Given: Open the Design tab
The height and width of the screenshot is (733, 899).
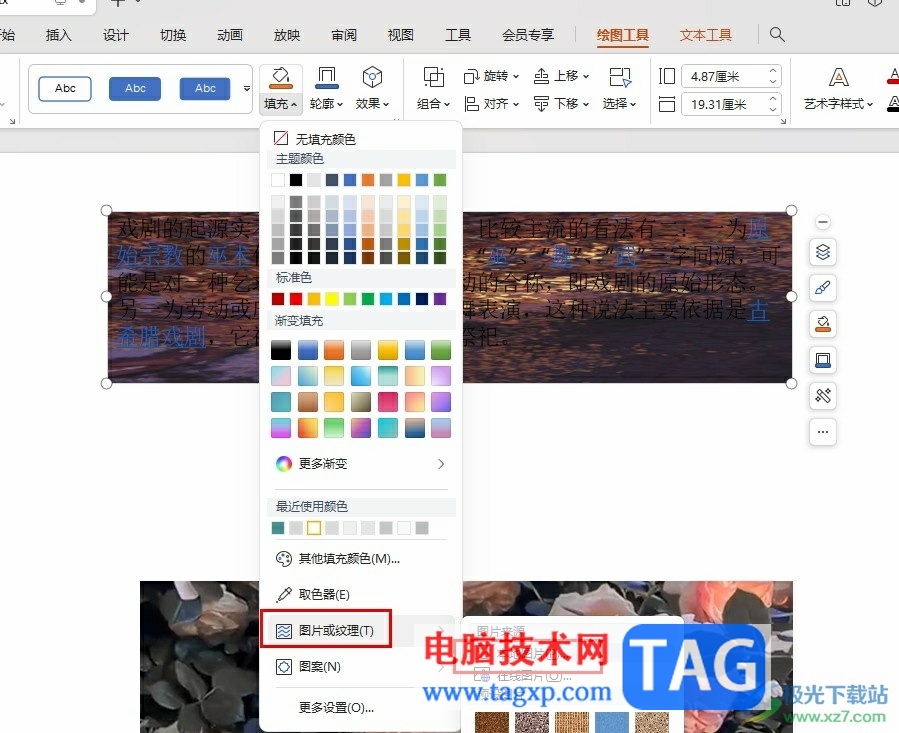Looking at the screenshot, I should point(116,35).
